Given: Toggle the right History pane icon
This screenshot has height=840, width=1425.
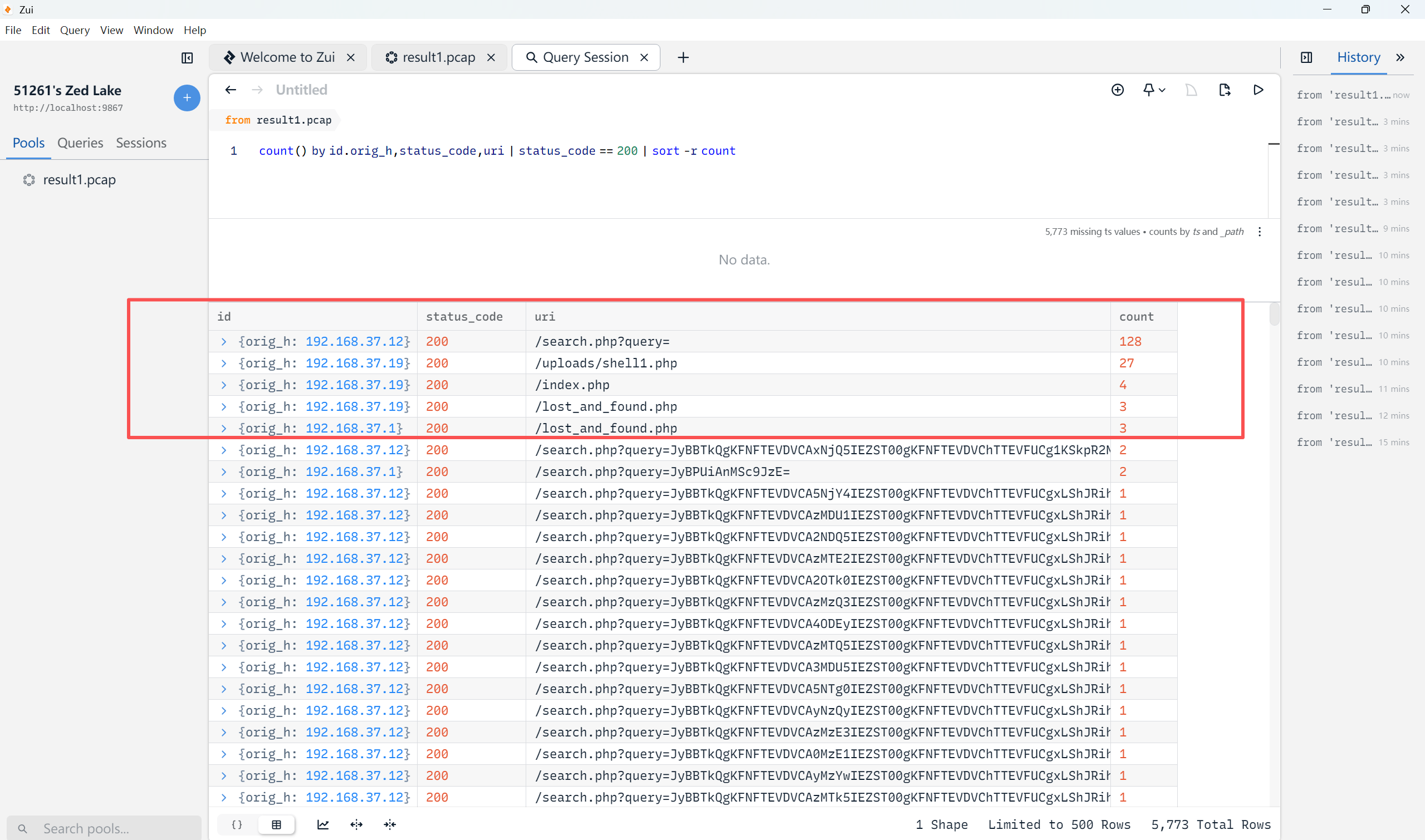Looking at the screenshot, I should click(x=1306, y=58).
